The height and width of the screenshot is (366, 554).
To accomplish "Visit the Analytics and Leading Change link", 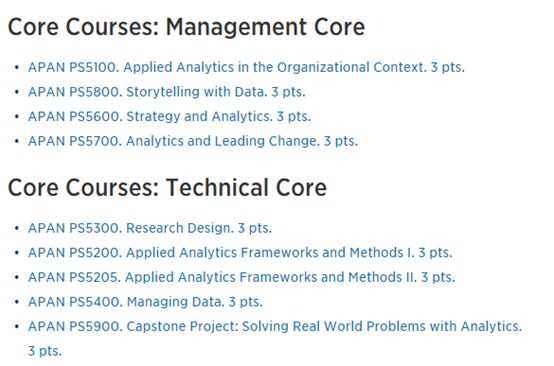I will click(193, 141).
